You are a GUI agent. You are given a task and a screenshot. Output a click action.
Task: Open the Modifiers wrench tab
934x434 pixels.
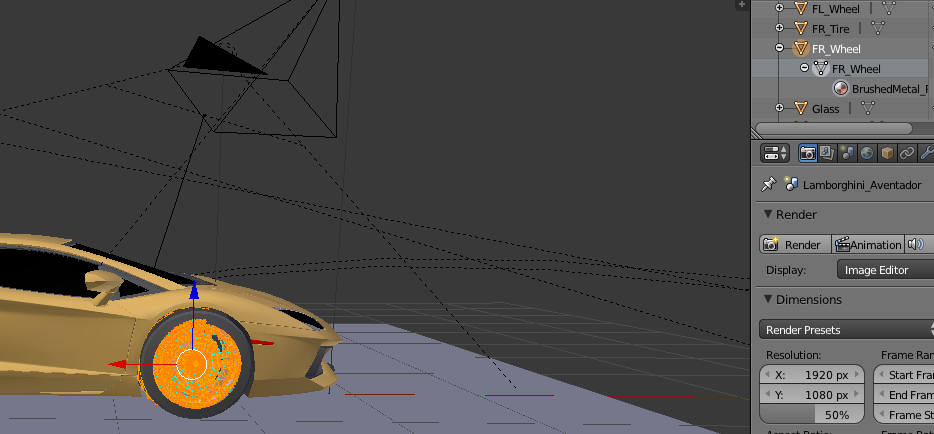point(926,153)
